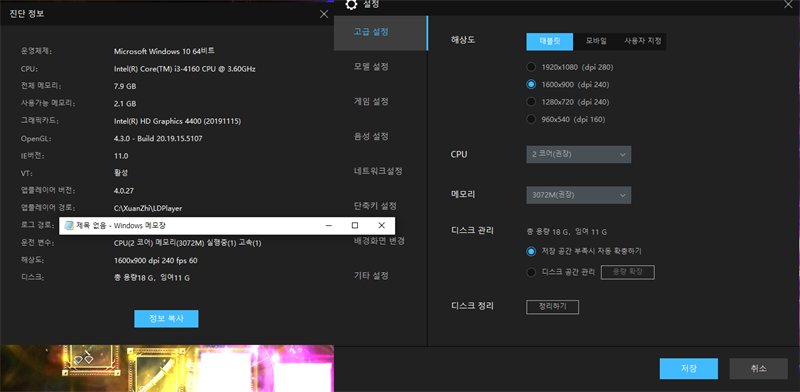Click the 저장 save button
Viewport: 800px width, 392px height.
[689, 369]
